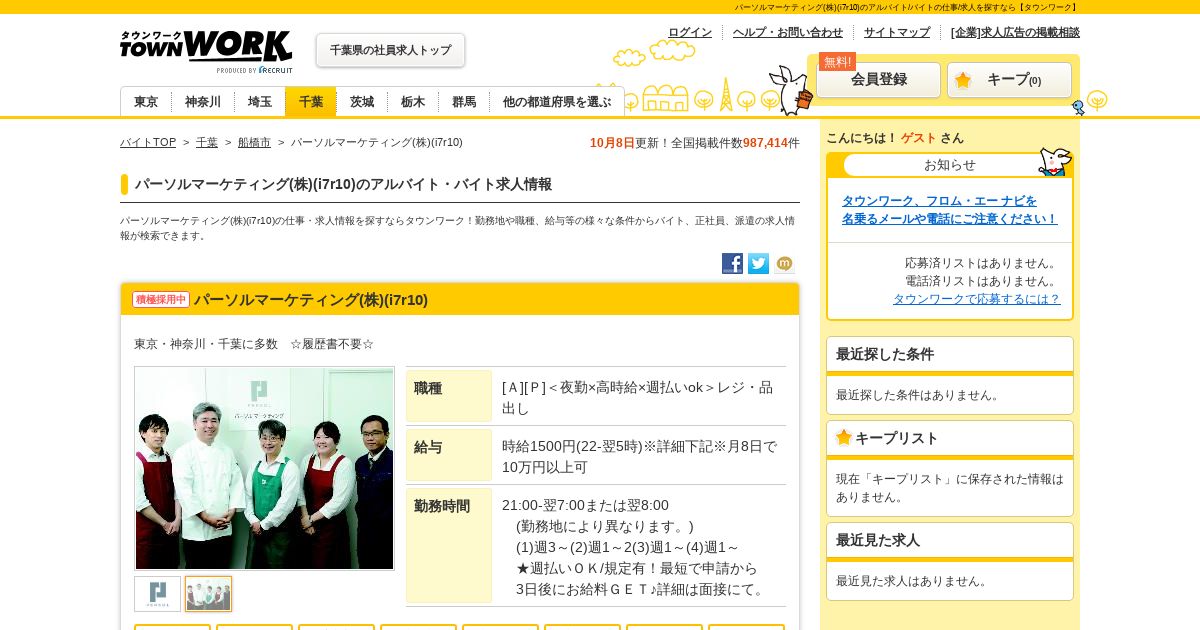Click the 積極採用中 badge
Image resolution: width=1200 pixels, height=630 pixels.
click(x=161, y=299)
